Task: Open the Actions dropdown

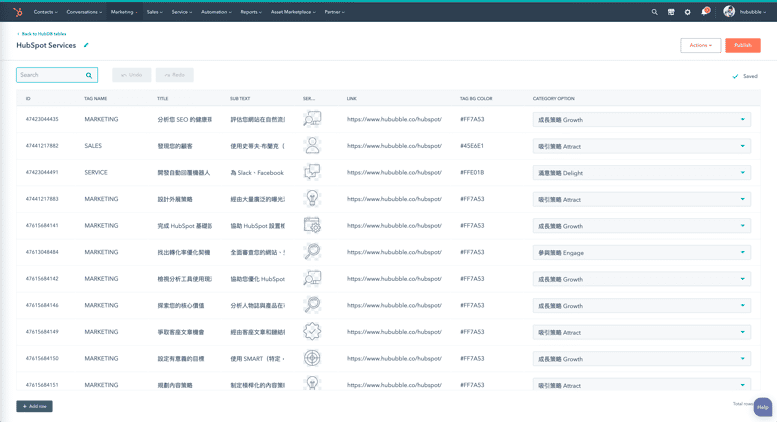Action: tap(700, 45)
